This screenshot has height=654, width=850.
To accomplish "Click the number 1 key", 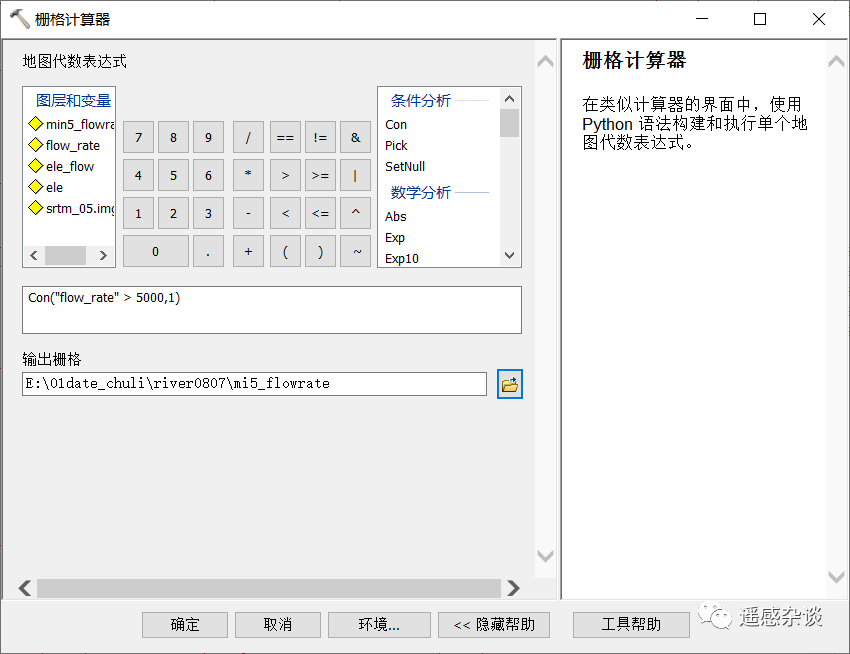I will 138,213.
